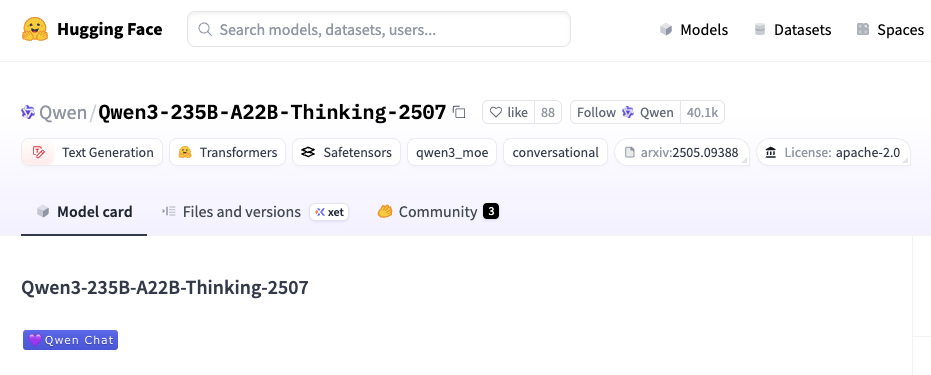The image size is (931, 375).
Task: Open the like count showing 88
Action: (548, 112)
